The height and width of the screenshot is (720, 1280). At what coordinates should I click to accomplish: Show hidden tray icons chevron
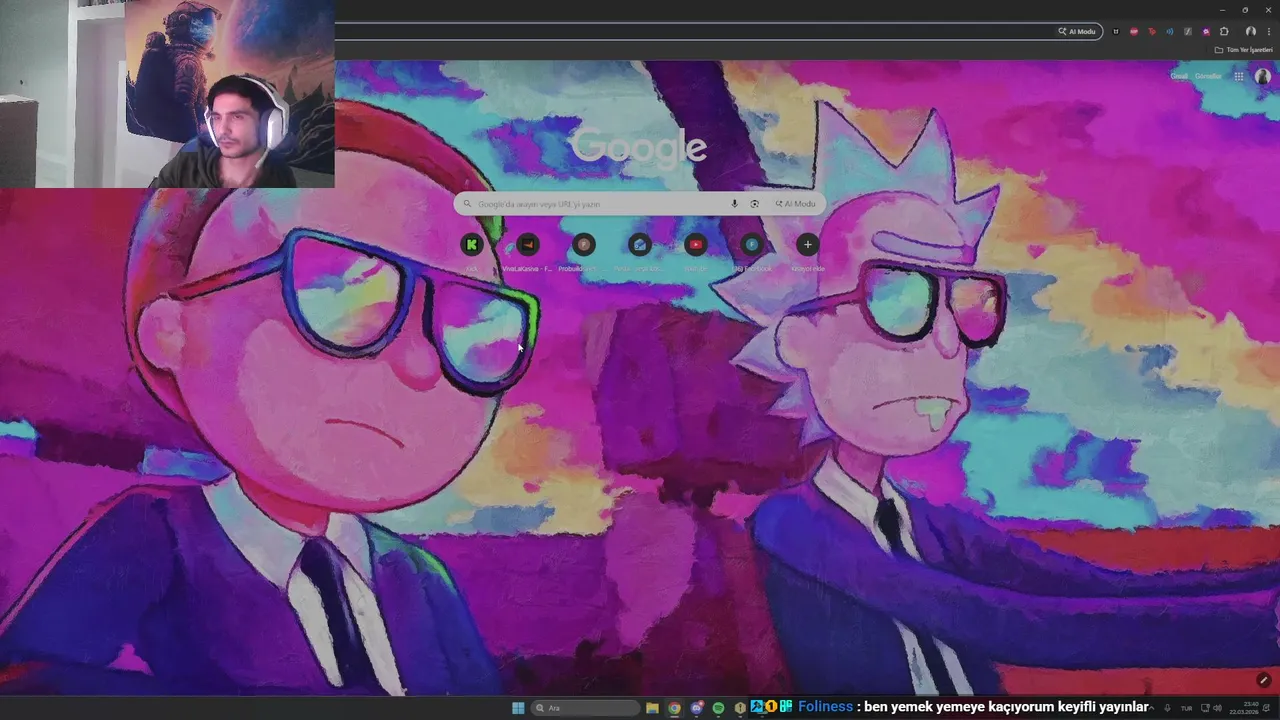click(x=1152, y=708)
